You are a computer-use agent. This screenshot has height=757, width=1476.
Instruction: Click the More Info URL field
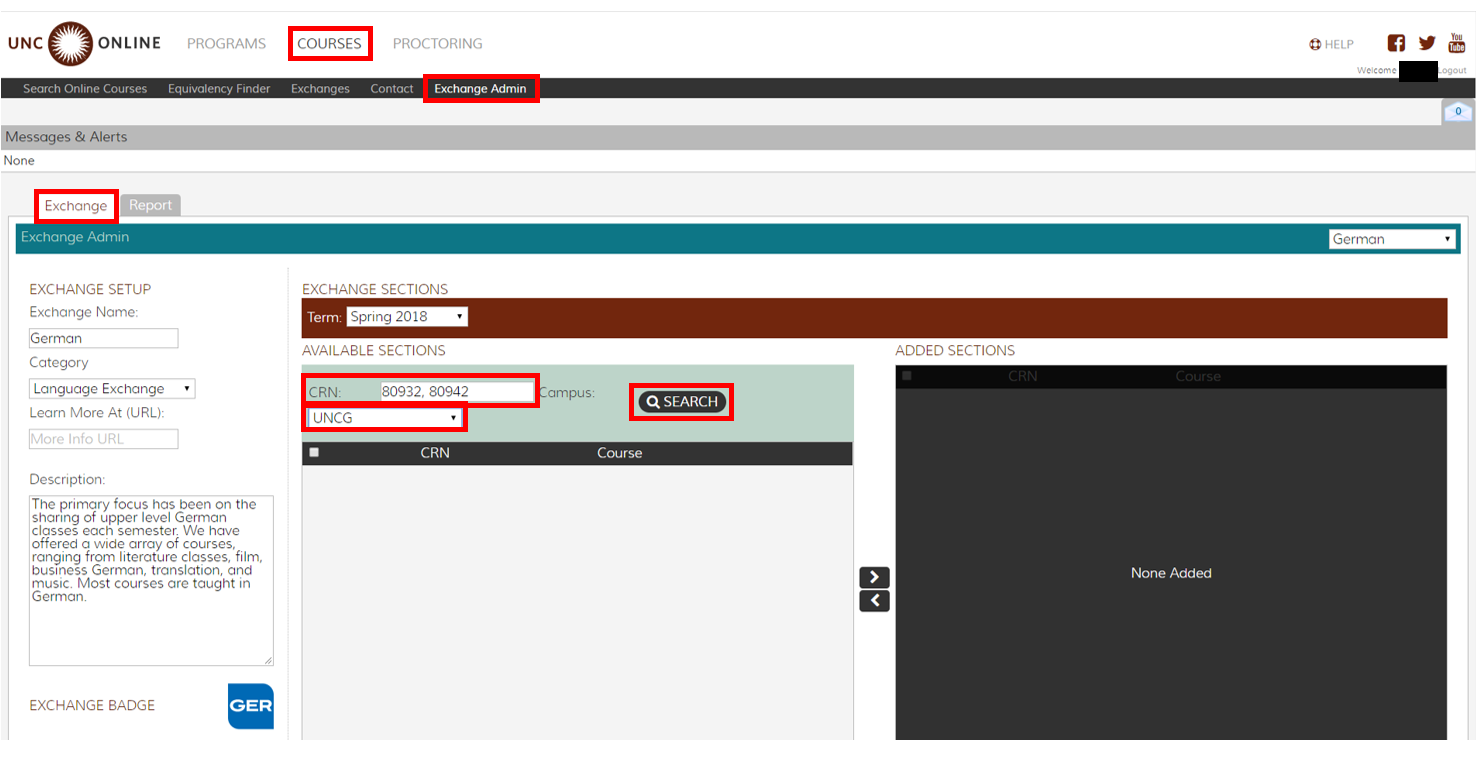tap(103, 439)
